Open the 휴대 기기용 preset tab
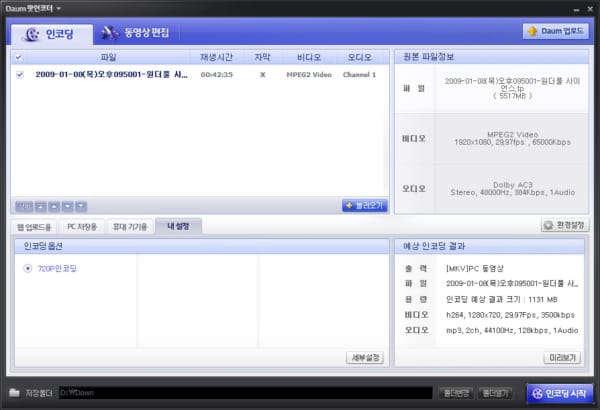The width and height of the screenshot is (600, 410). tap(130, 227)
